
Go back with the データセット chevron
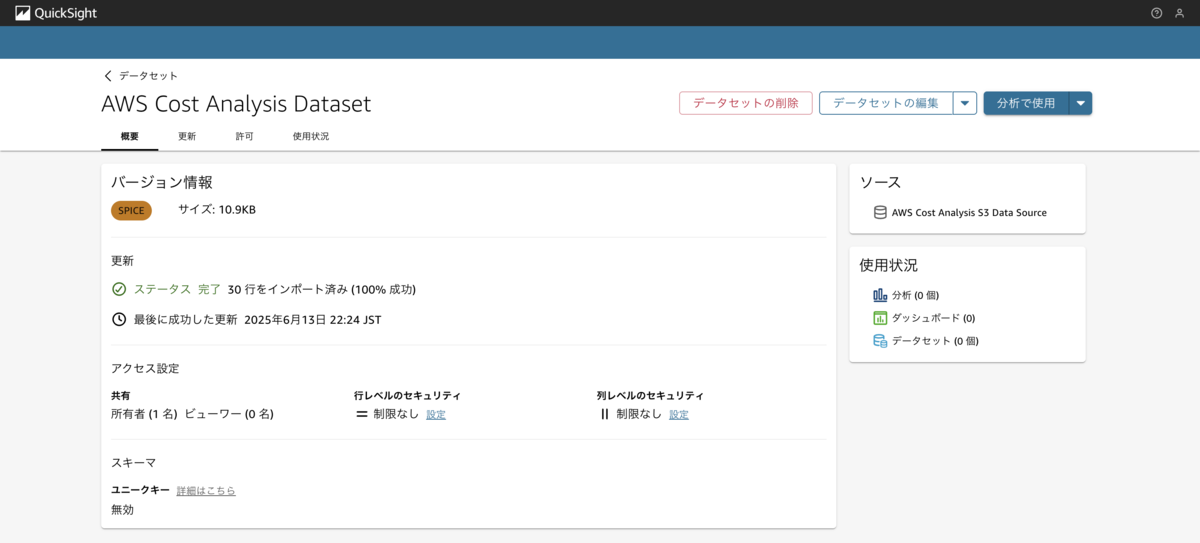tap(108, 76)
